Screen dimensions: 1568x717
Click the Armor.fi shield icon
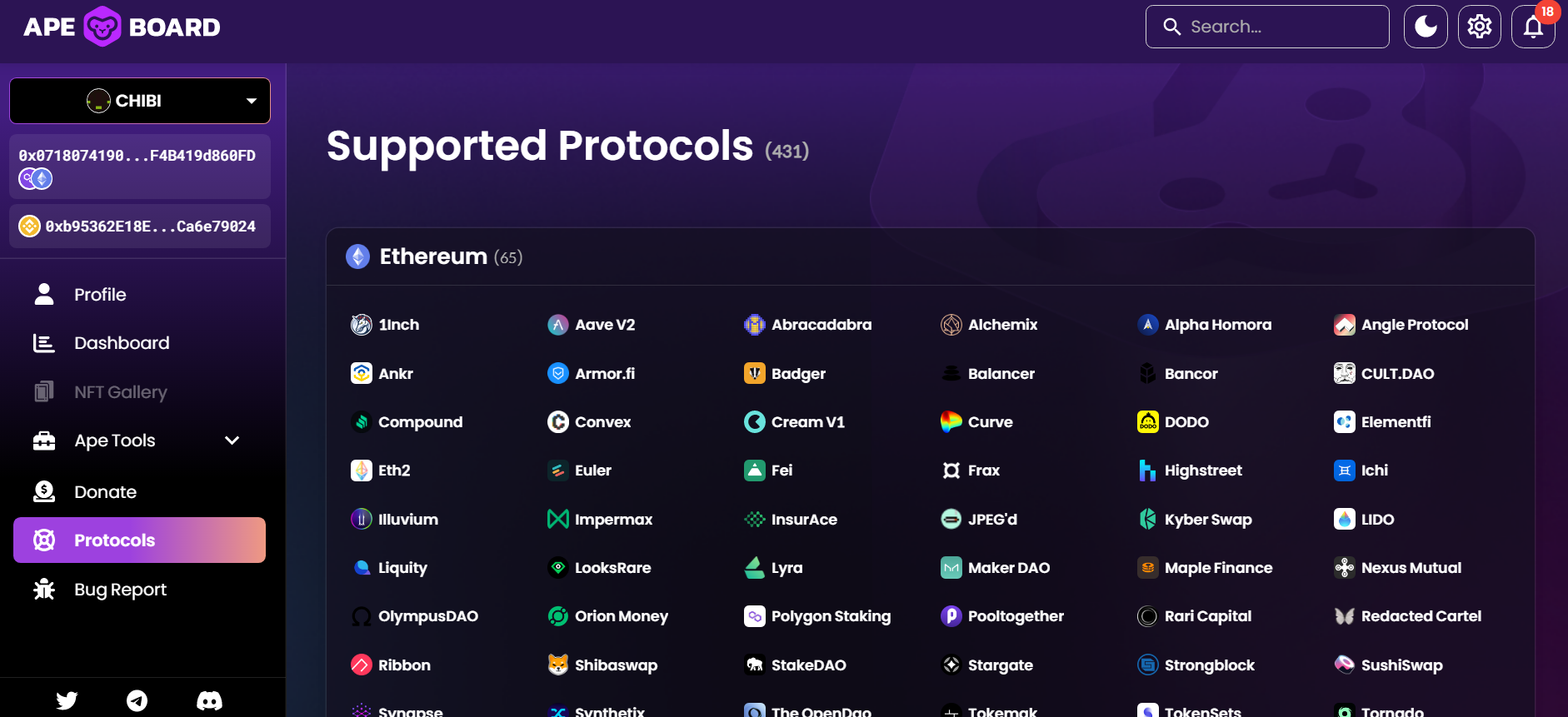coord(558,373)
